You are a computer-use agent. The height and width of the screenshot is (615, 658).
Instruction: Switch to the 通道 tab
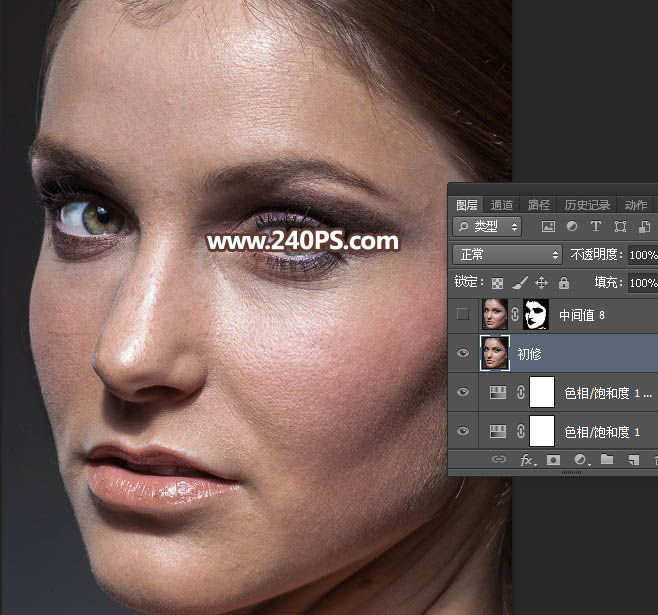pyautogui.click(x=502, y=205)
